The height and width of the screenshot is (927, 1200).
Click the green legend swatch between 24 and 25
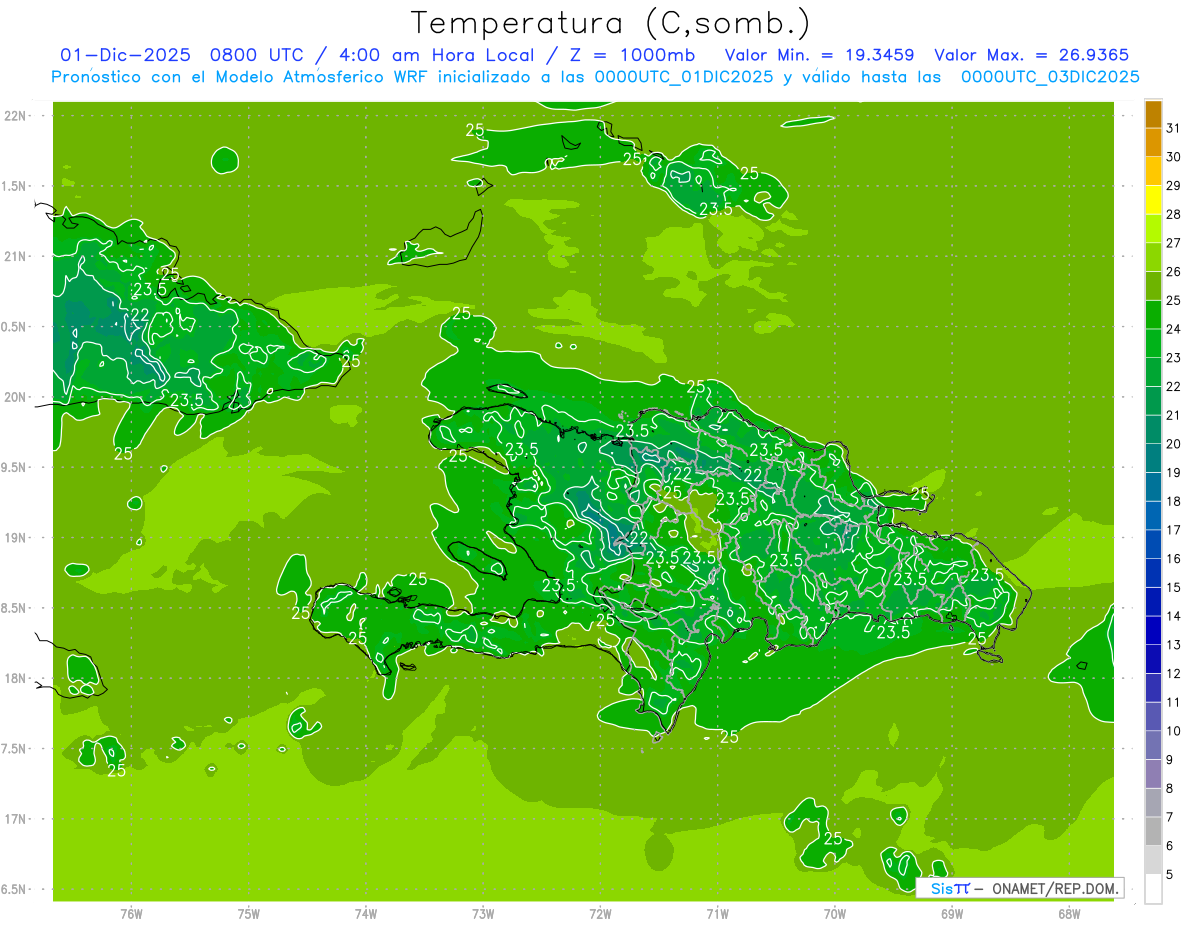point(1153,315)
